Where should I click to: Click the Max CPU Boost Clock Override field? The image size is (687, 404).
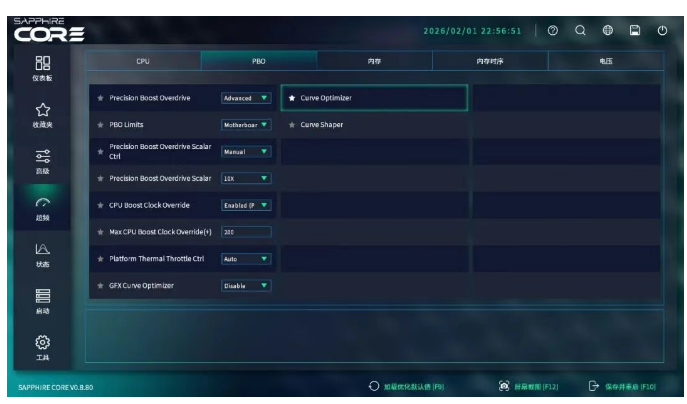click(246, 232)
